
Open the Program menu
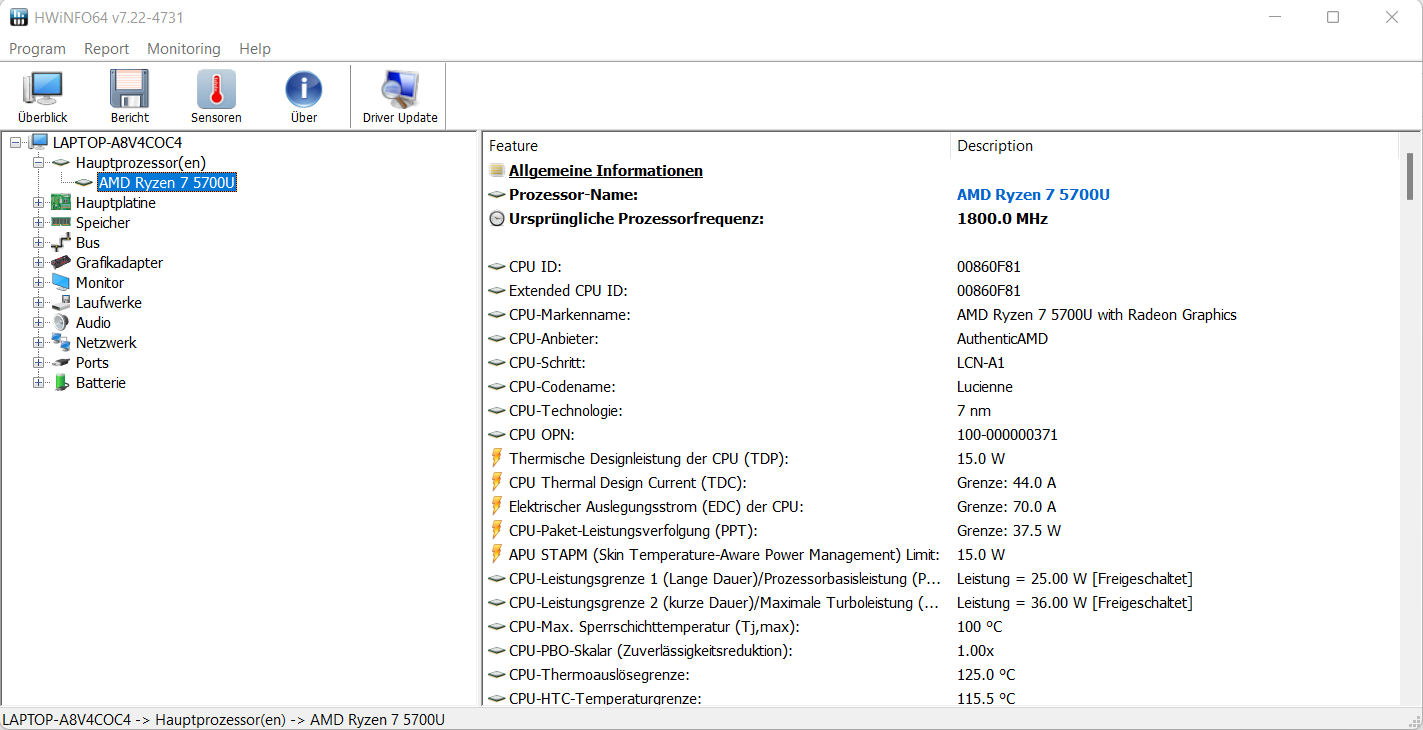37,49
